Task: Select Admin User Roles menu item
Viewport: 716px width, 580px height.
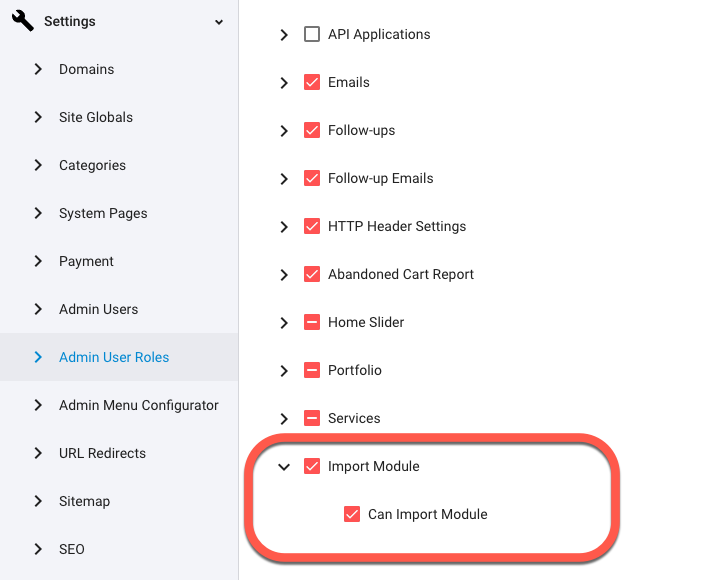Action: point(114,357)
